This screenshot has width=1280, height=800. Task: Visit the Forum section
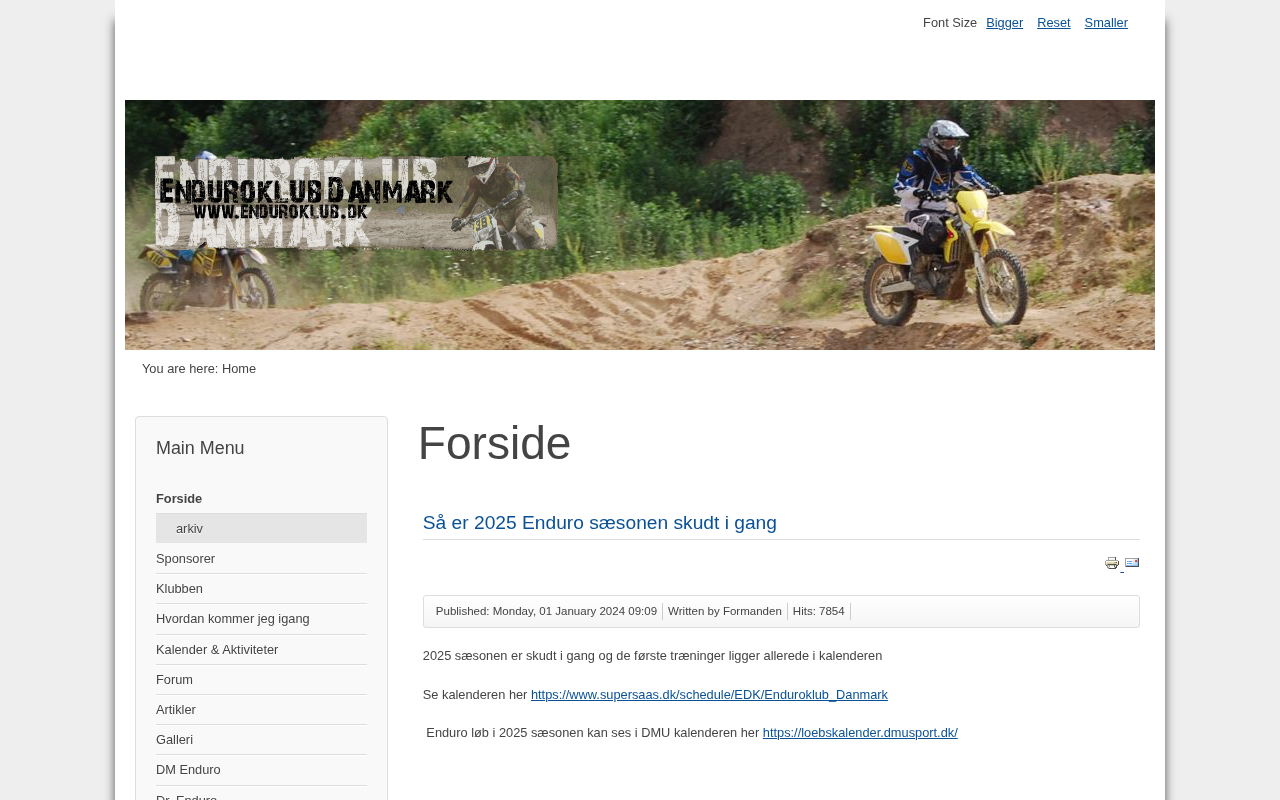click(x=174, y=680)
